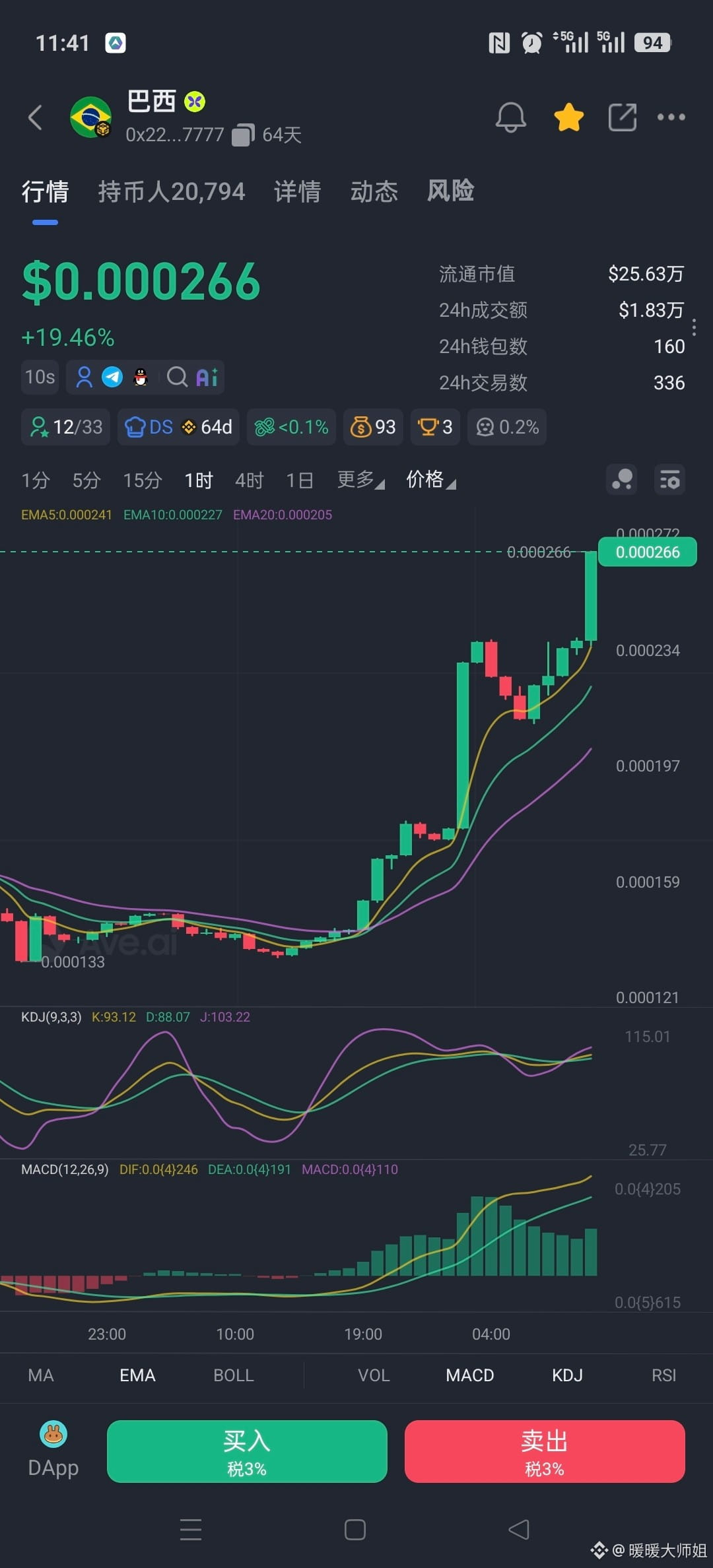Open price alert bell icon
This screenshot has height=1568, width=713.
point(511,117)
